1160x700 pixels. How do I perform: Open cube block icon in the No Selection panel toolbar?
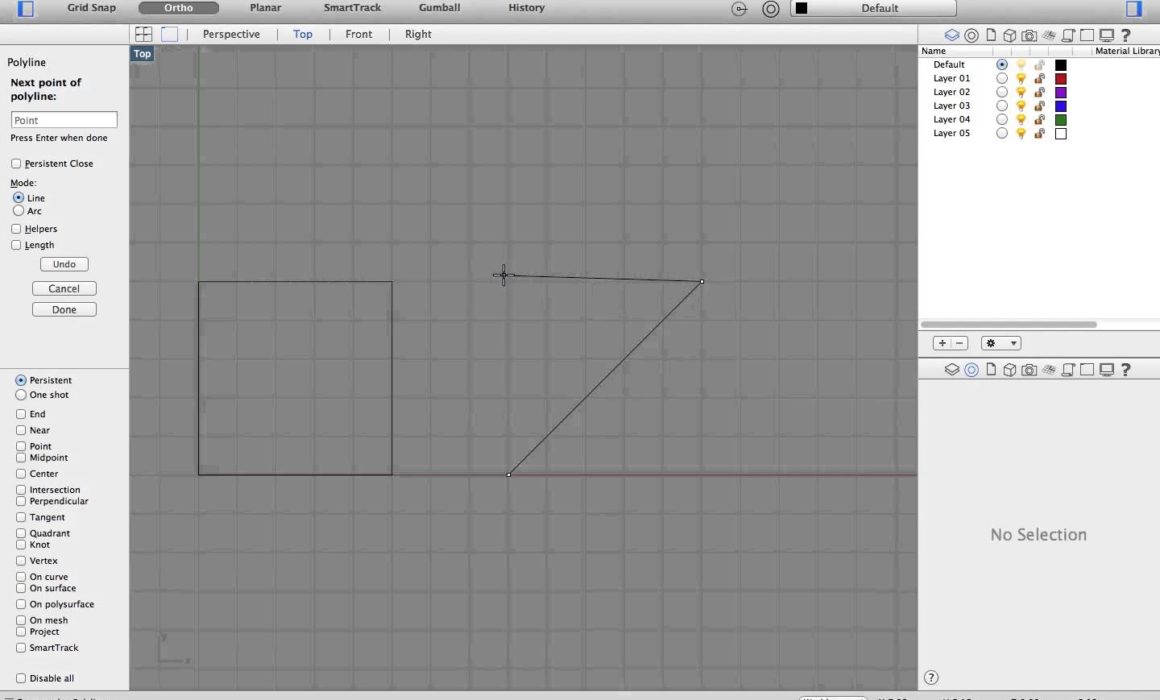click(x=1009, y=369)
